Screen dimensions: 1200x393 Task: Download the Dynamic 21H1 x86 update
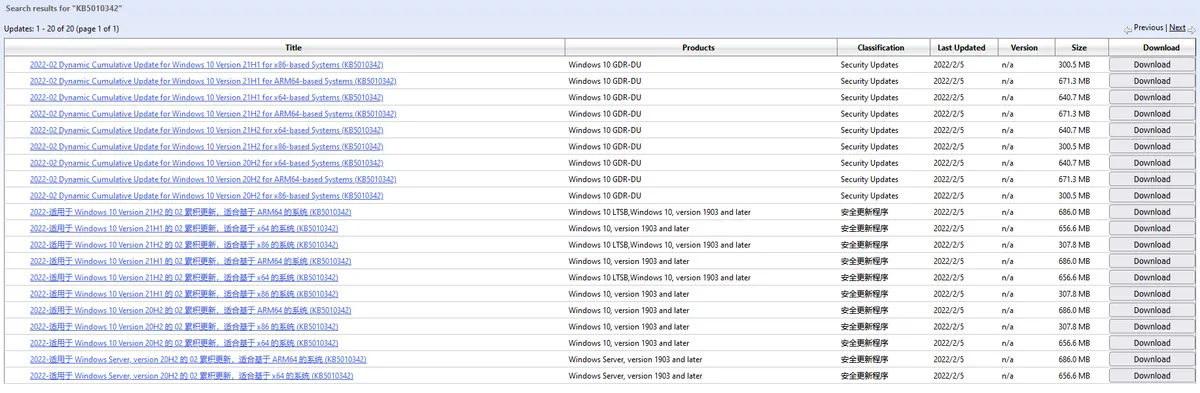[x=1152, y=64]
